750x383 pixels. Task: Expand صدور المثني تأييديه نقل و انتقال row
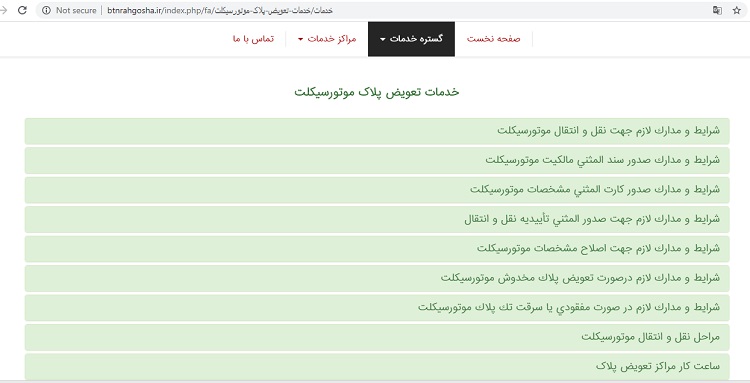[x=377, y=219]
